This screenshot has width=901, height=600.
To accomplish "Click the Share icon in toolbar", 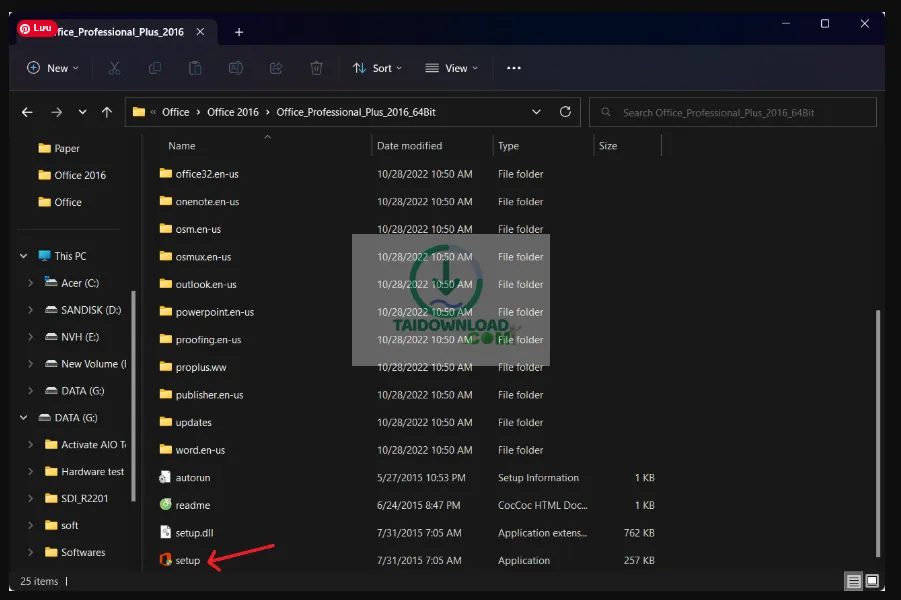I will point(276,68).
